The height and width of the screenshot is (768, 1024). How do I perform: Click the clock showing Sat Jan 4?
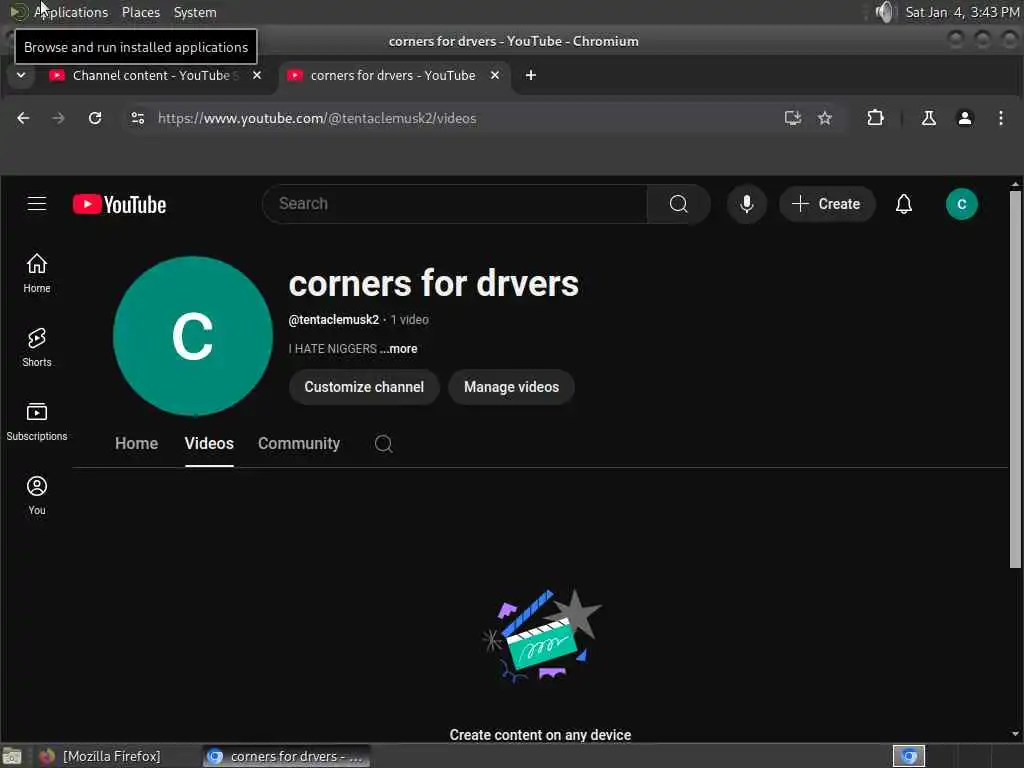tap(961, 12)
